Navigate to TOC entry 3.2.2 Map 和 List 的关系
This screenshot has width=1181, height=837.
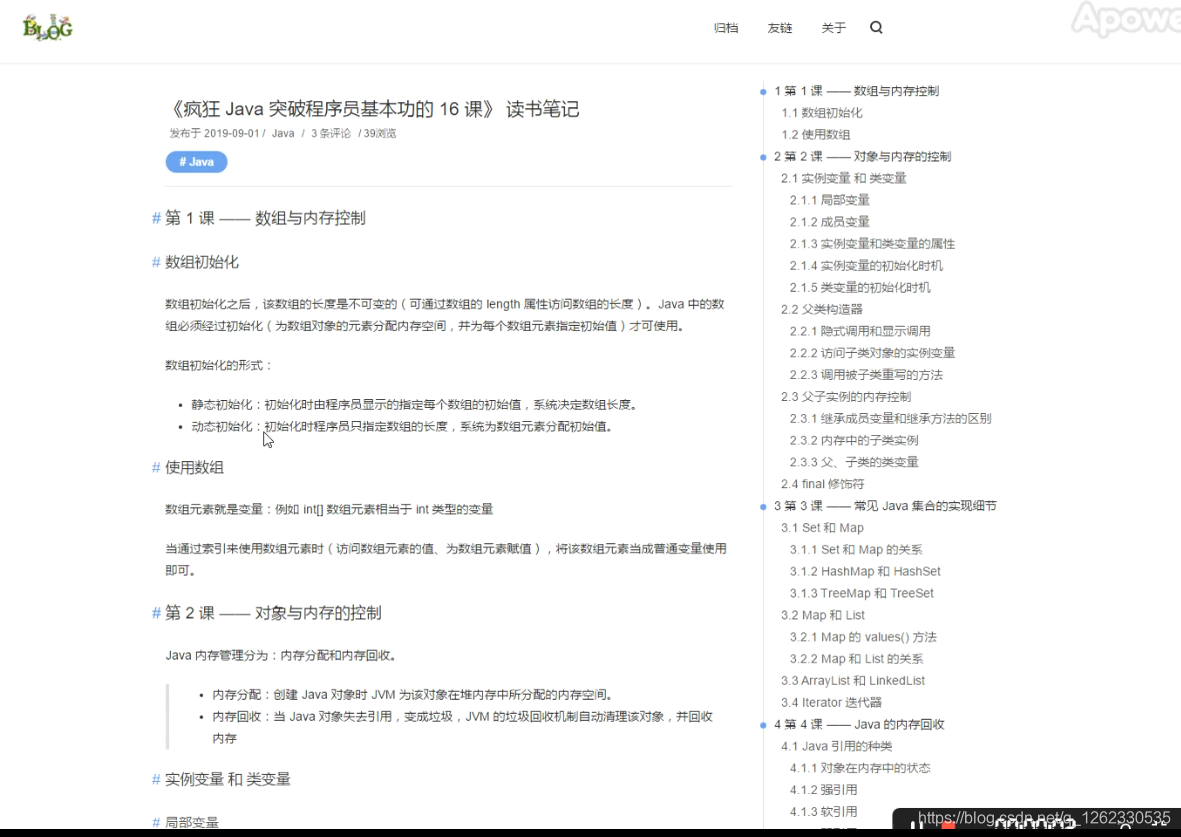click(x=856, y=659)
